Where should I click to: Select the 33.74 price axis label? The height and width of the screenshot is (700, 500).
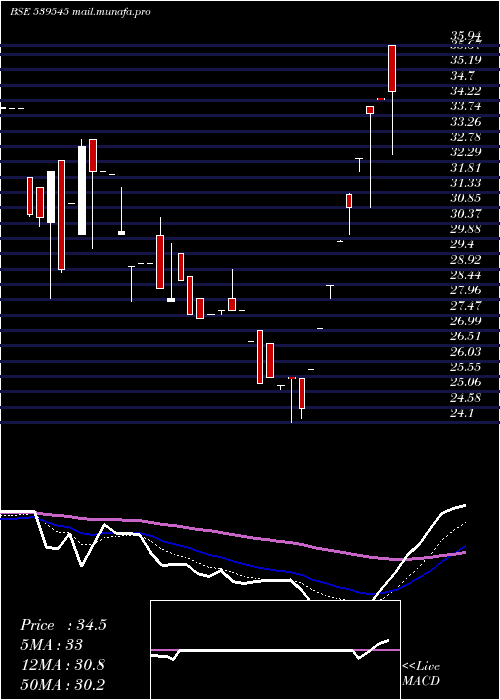click(465, 106)
